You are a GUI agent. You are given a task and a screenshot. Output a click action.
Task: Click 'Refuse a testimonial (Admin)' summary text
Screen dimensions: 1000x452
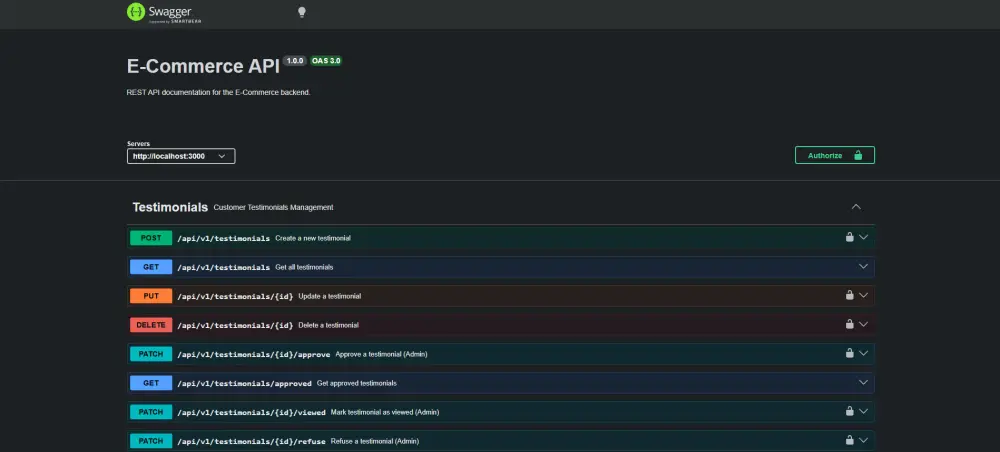(x=375, y=441)
